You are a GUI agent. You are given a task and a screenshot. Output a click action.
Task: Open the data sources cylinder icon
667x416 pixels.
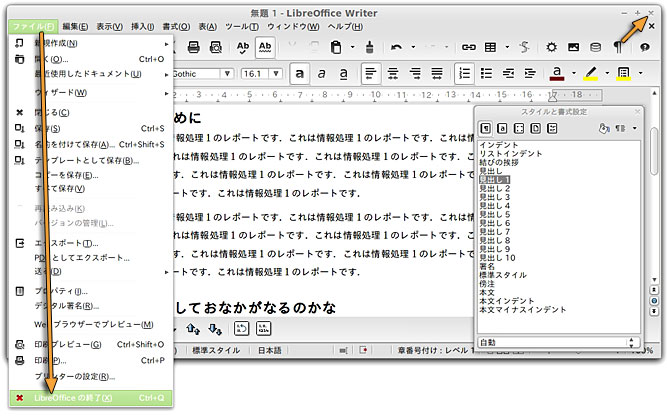tap(596, 47)
